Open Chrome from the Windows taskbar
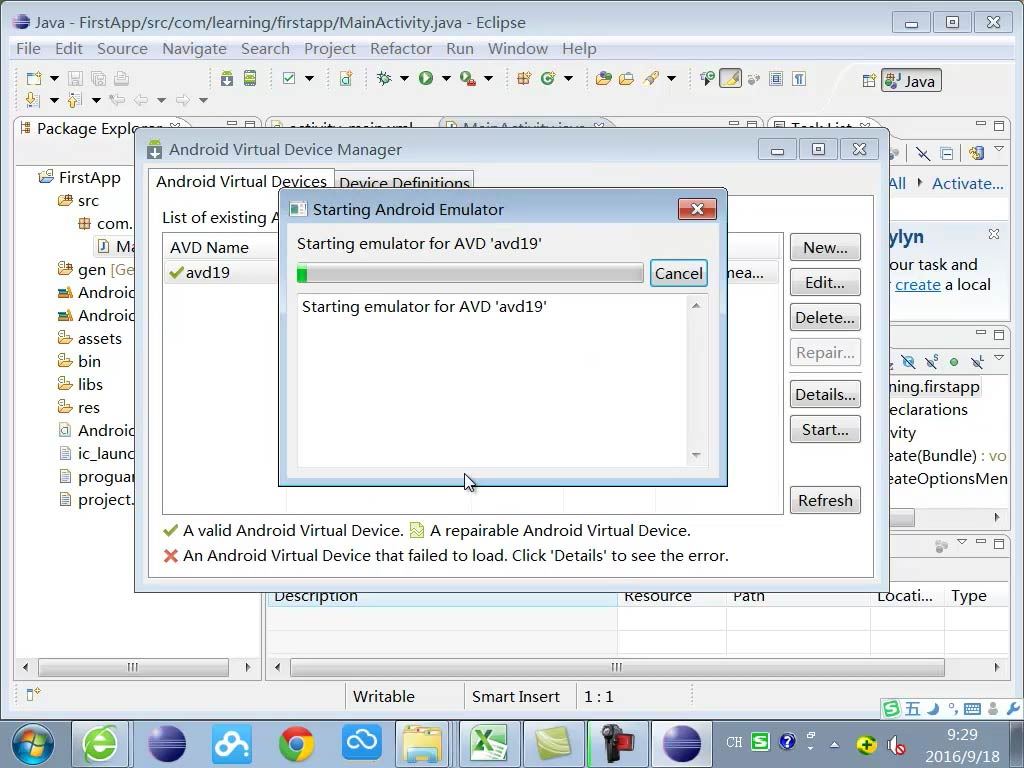The image size is (1024, 768). pos(296,744)
